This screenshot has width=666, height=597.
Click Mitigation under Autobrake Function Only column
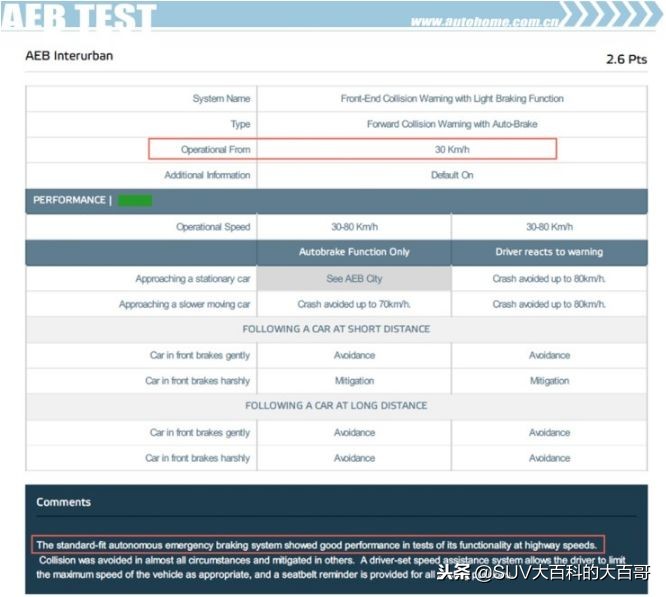354,381
